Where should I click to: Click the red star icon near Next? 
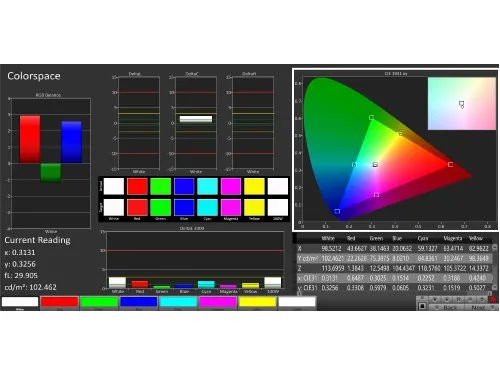click(492, 300)
